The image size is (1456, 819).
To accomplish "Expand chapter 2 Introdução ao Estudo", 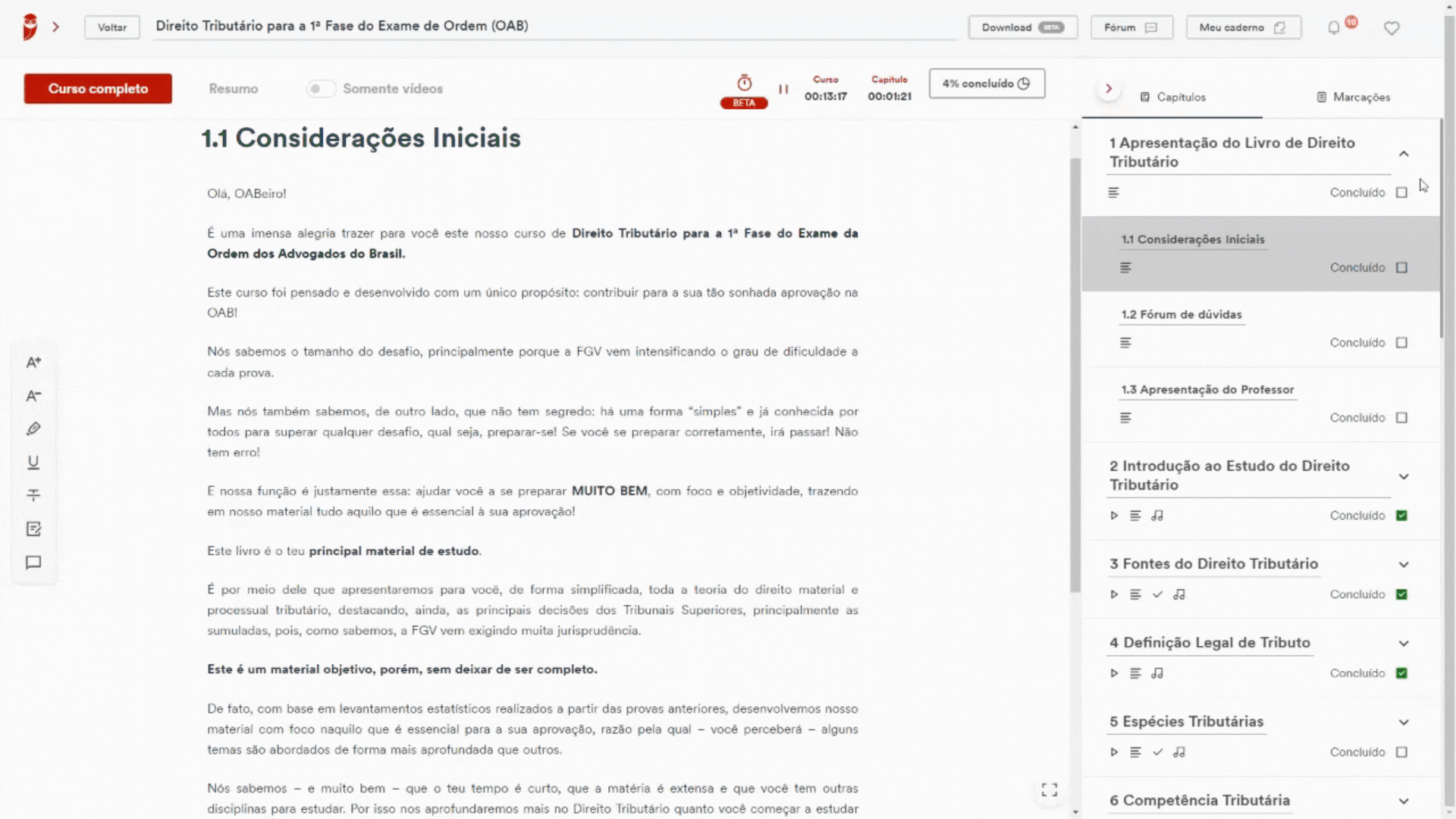I will [1404, 477].
